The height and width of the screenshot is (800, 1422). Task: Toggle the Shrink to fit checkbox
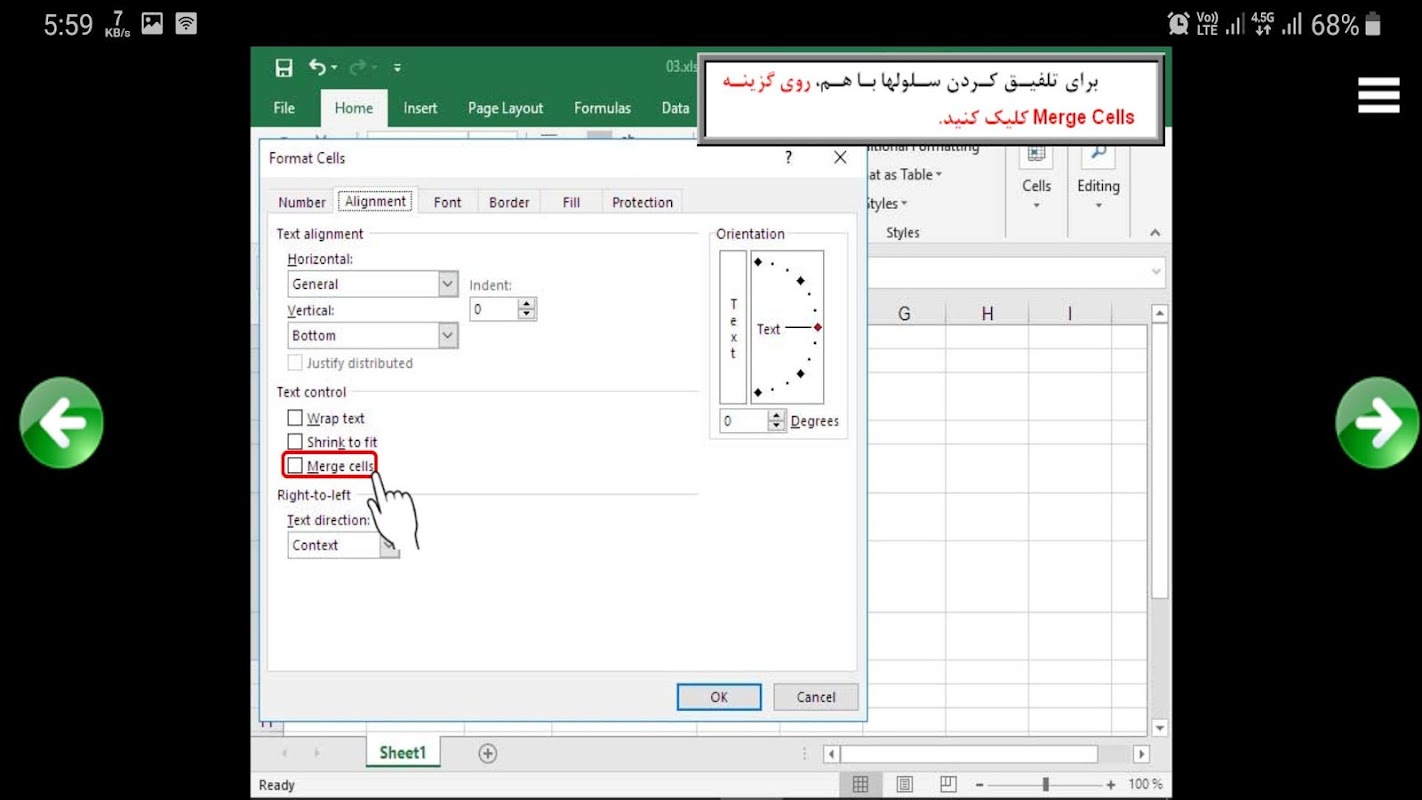[295, 441]
